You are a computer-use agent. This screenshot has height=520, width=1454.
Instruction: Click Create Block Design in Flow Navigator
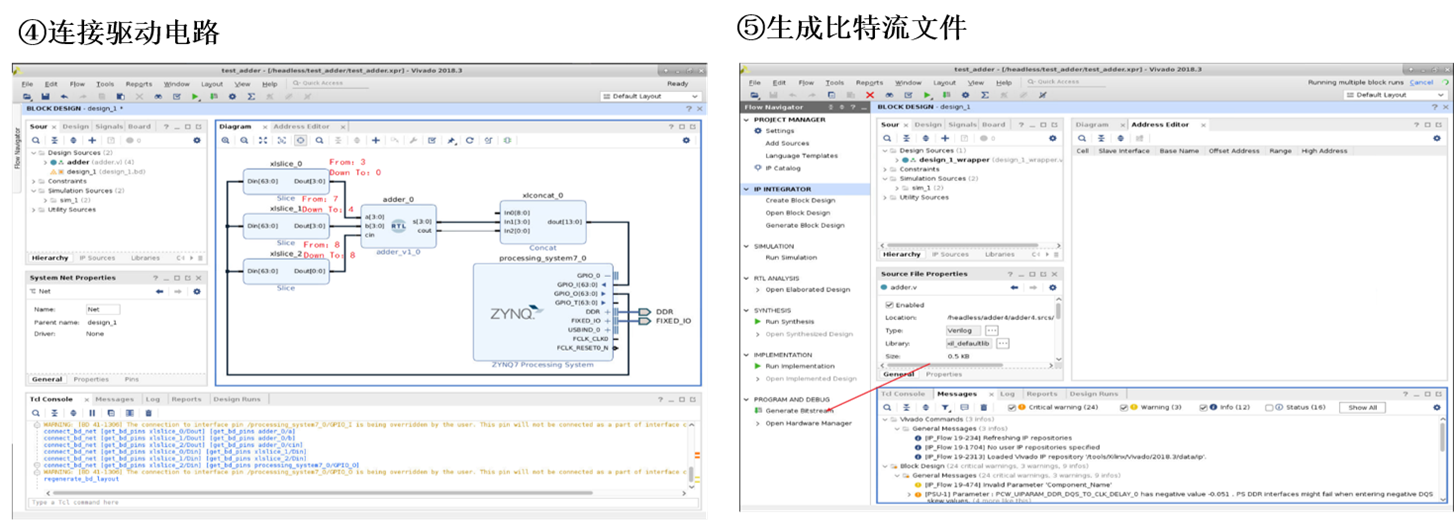coord(800,200)
